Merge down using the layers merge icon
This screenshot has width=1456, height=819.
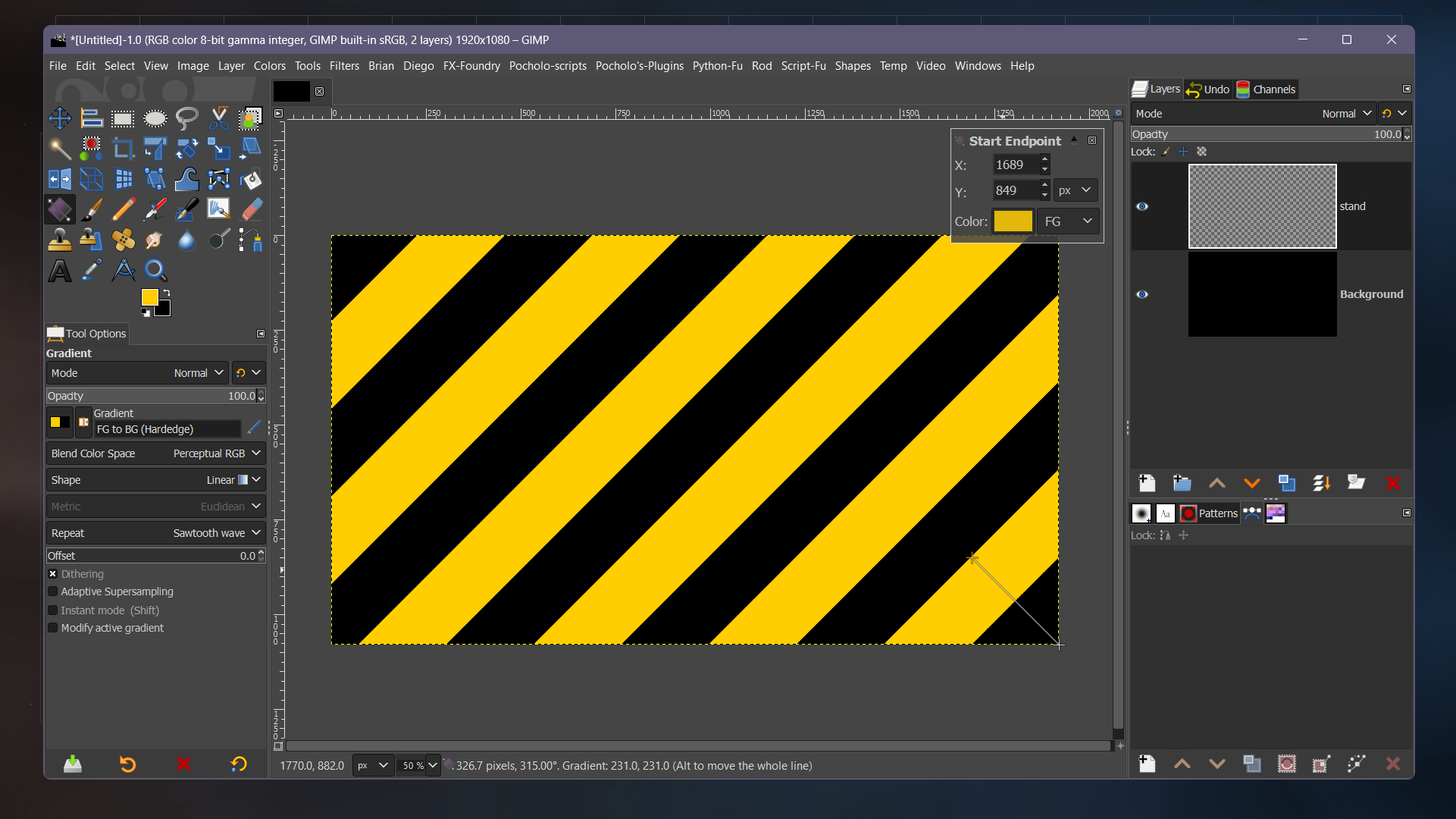(1322, 483)
